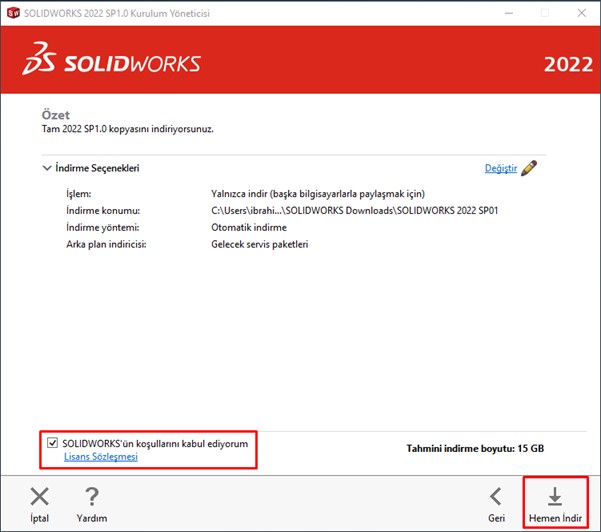Click the SOLIDWORKS icon in the title bar
The height and width of the screenshot is (532, 601).
pyautogui.click(x=13, y=13)
